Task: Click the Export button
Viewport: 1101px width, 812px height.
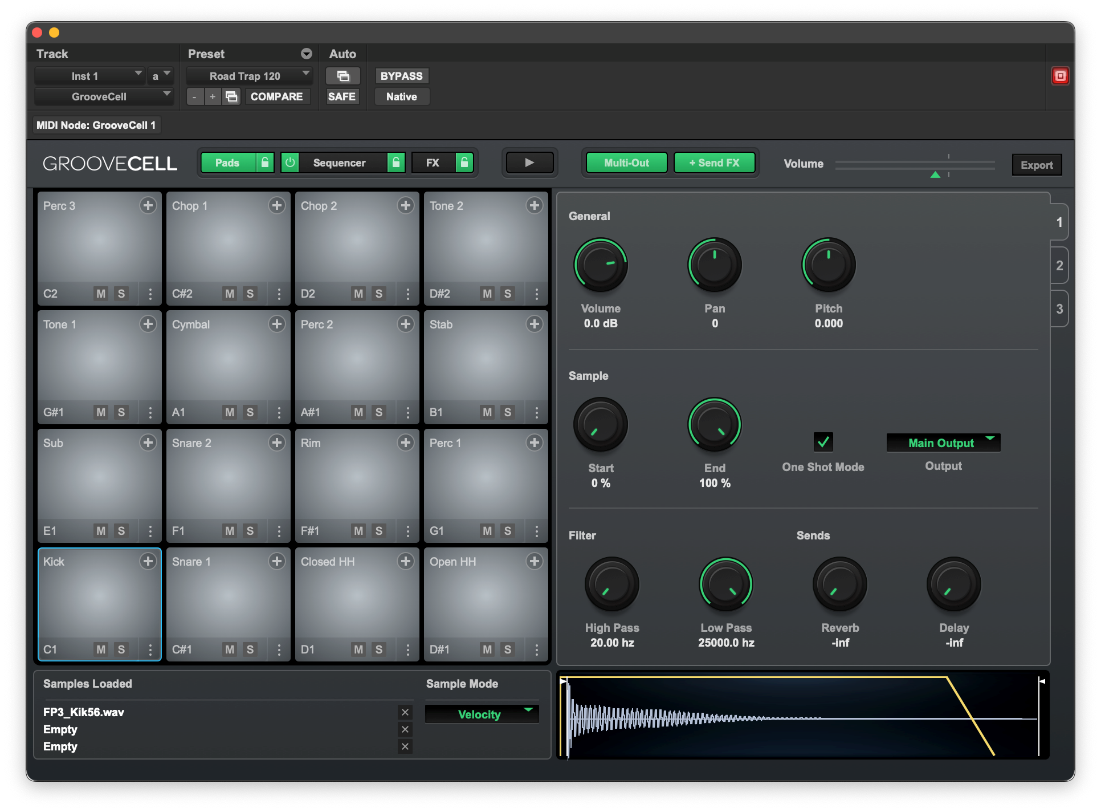Action: pyautogui.click(x=1036, y=164)
